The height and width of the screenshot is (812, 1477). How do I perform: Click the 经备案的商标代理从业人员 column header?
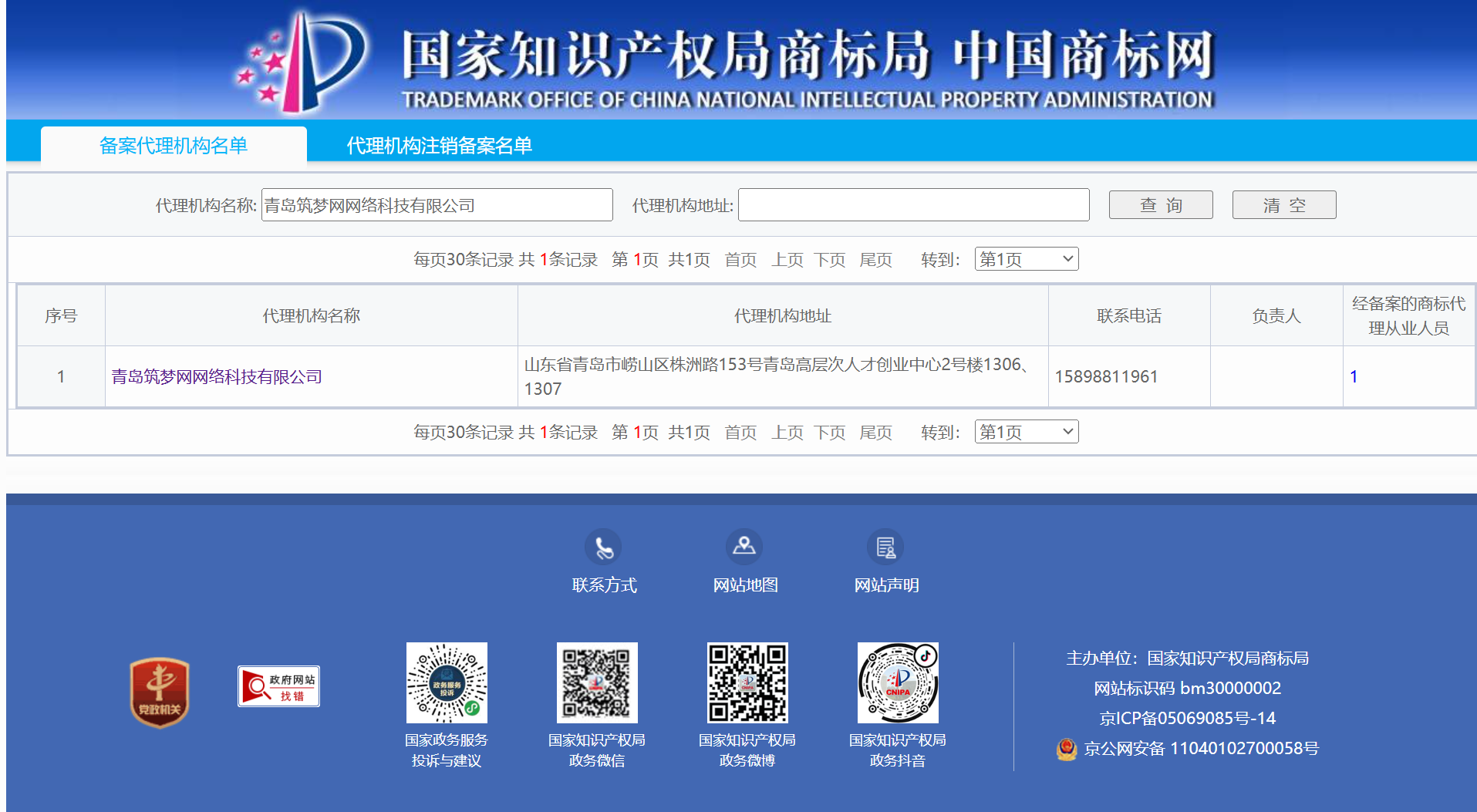pos(1408,315)
